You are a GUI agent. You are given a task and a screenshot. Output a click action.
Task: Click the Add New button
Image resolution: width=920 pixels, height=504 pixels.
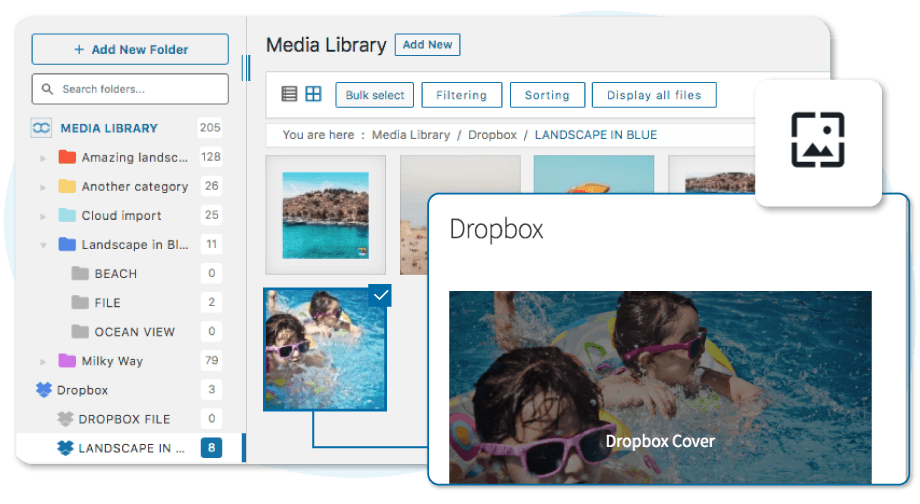coord(428,45)
